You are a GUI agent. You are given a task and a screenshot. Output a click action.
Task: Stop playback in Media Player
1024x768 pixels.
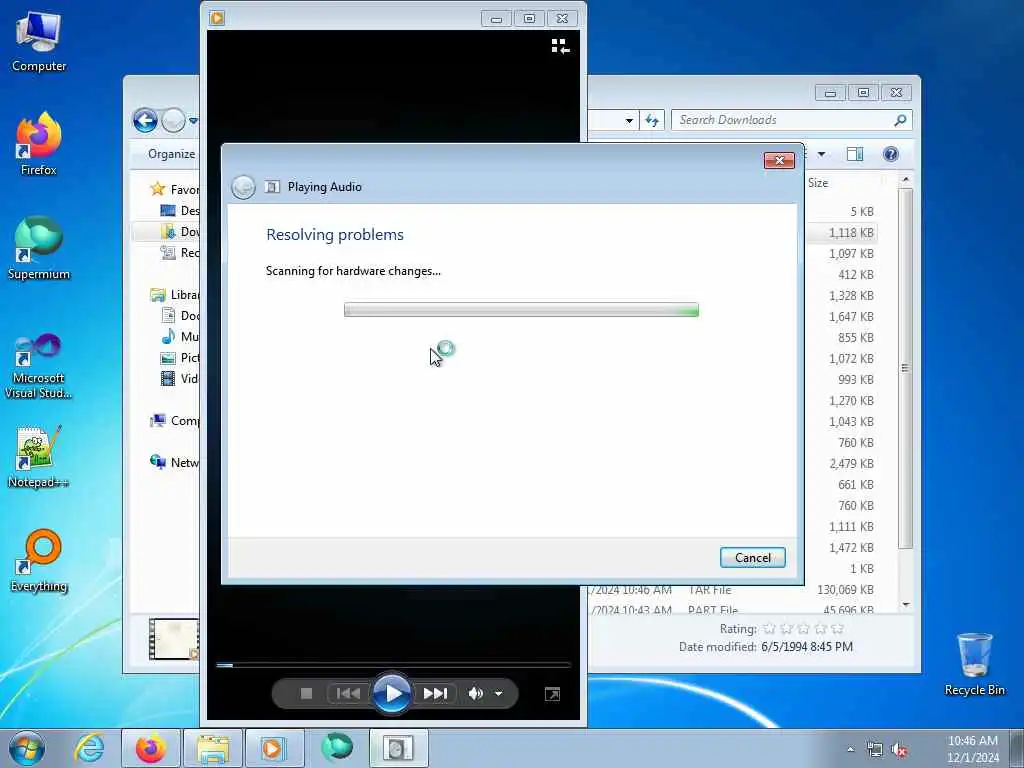point(306,694)
